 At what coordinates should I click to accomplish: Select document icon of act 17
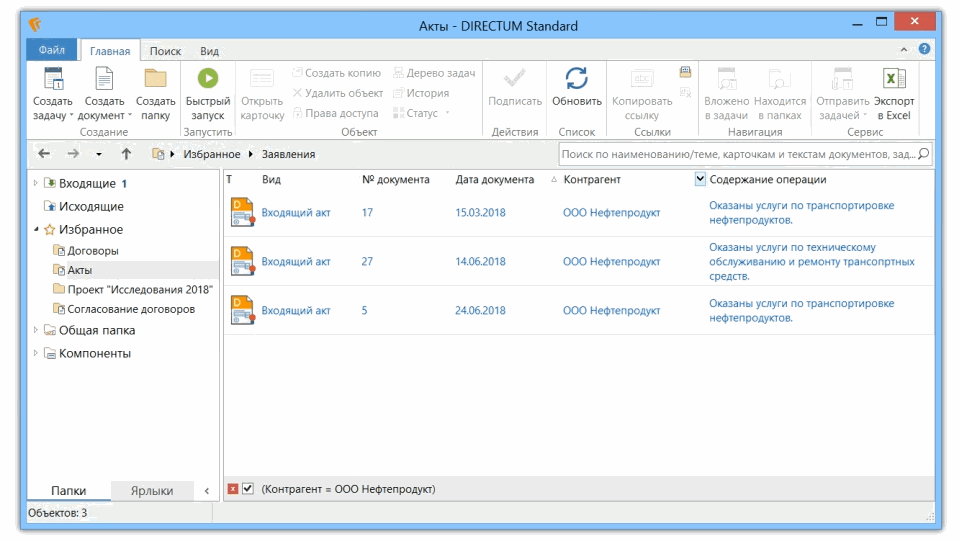coord(242,212)
